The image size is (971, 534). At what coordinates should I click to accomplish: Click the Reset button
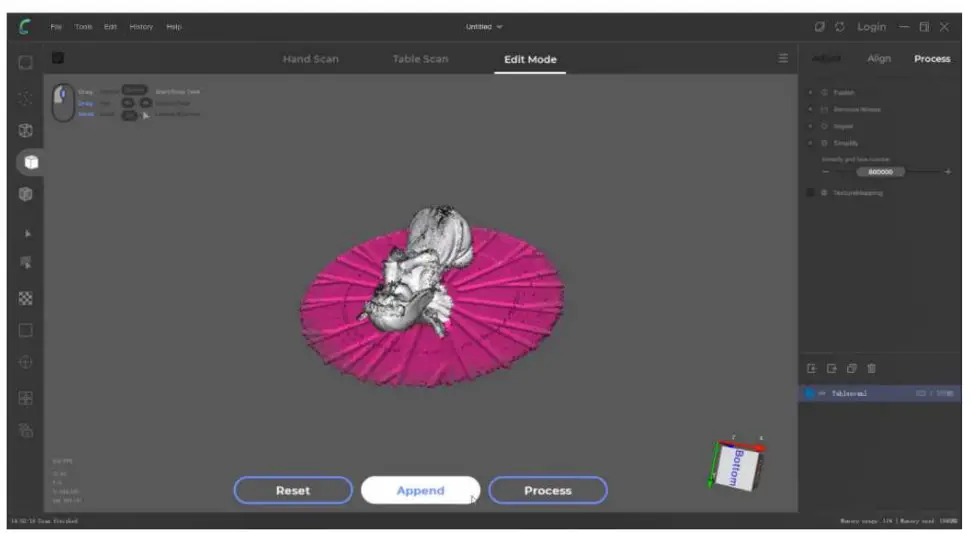pos(293,491)
